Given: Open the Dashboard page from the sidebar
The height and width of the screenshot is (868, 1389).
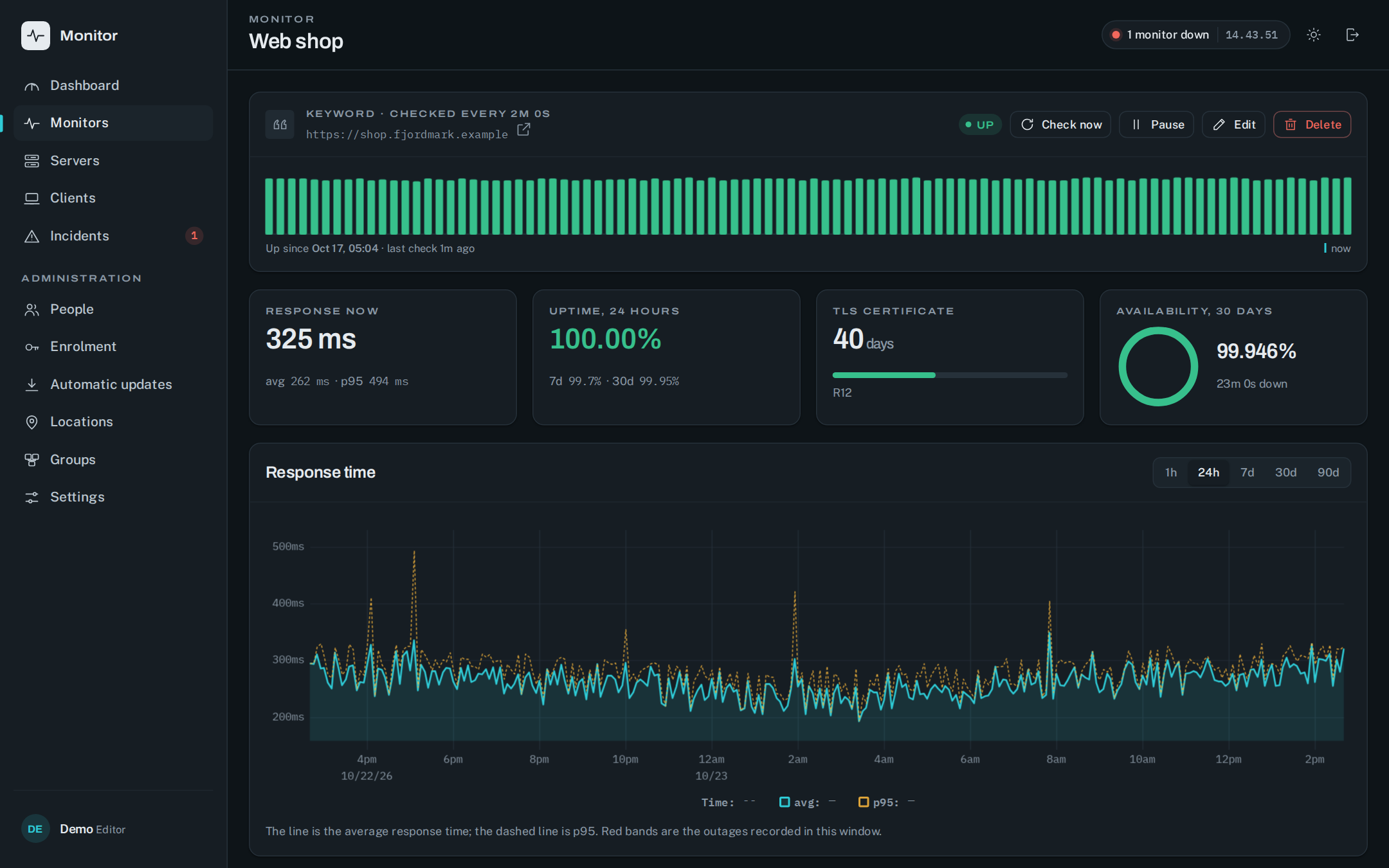Looking at the screenshot, I should coord(113,86).
